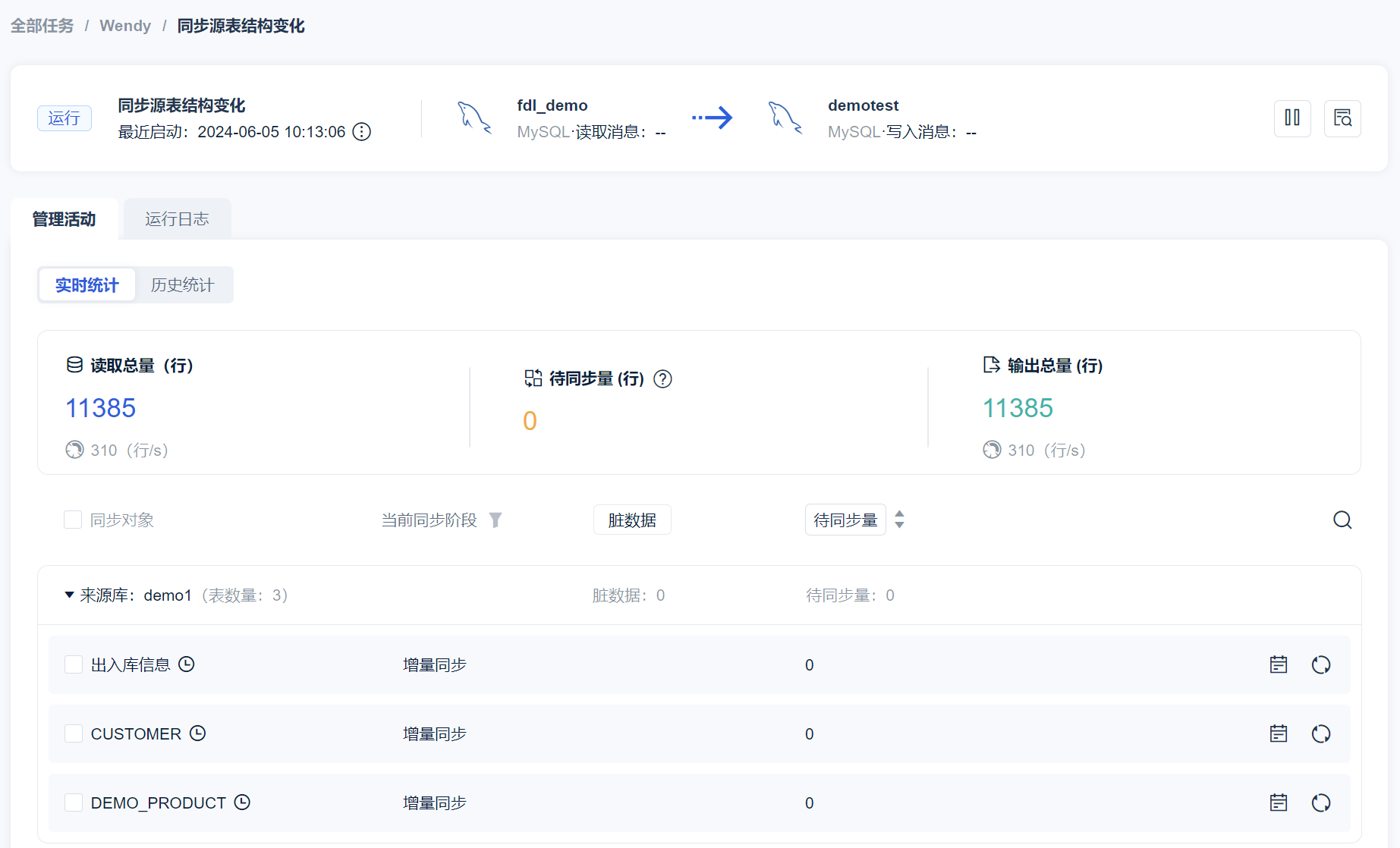Click help icon next to 待同步量 (行)
Viewport: 1400px width, 848px height.
pos(662,379)
